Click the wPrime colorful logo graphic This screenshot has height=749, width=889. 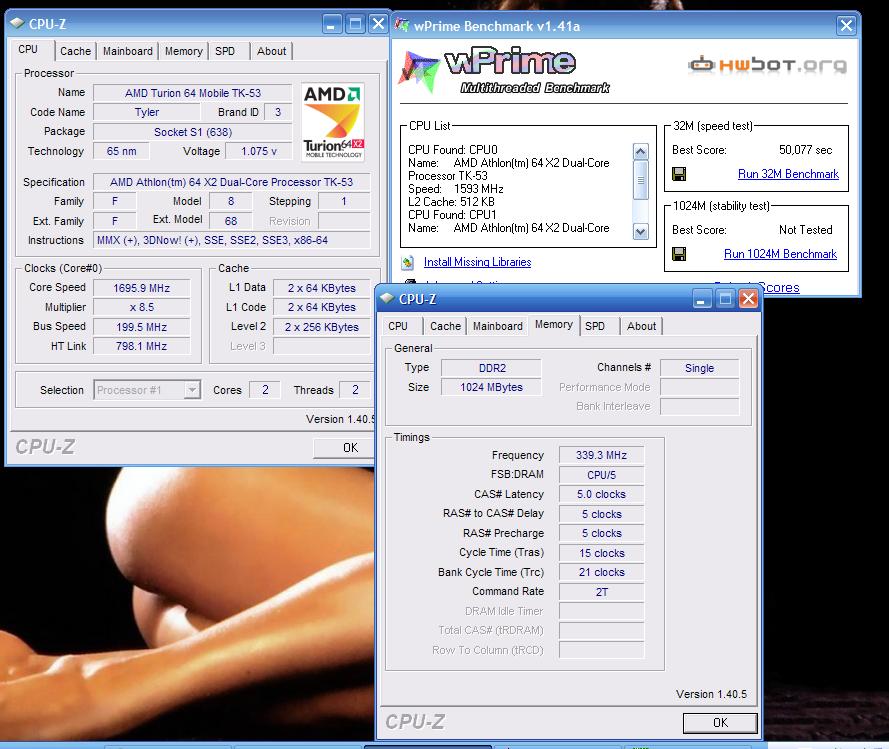point(418,71)
